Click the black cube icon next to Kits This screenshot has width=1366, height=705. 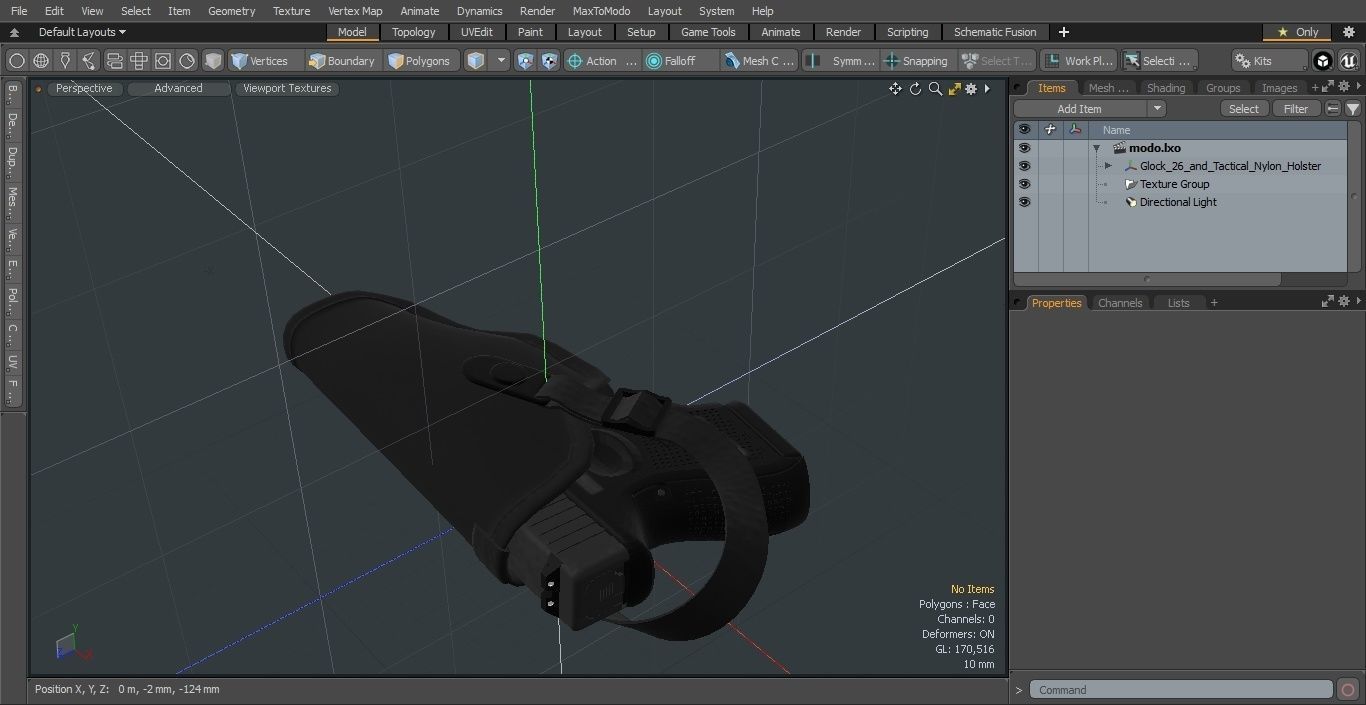click(x=1323, y=61)
